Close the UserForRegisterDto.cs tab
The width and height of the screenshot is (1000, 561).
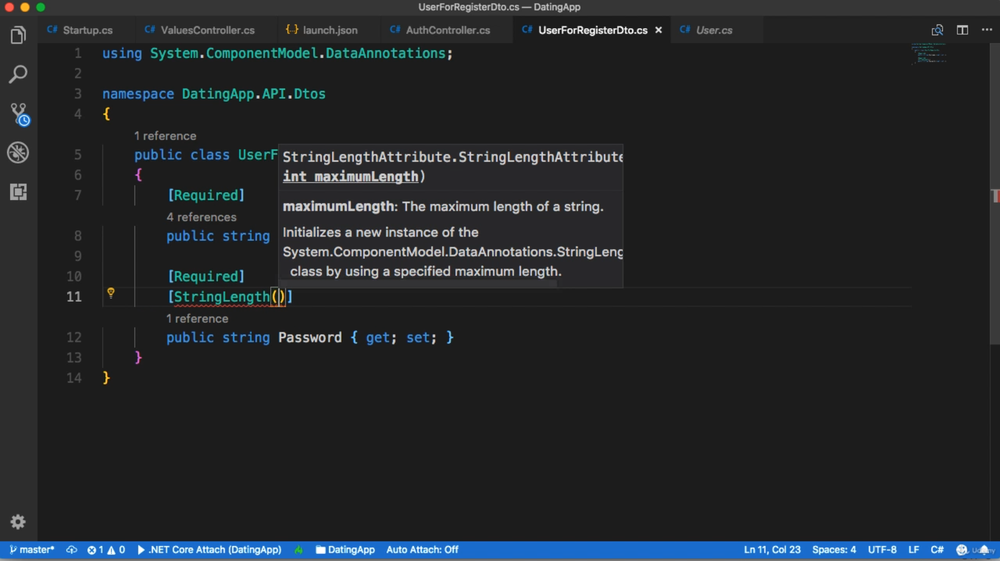click(x=659, y=30)
